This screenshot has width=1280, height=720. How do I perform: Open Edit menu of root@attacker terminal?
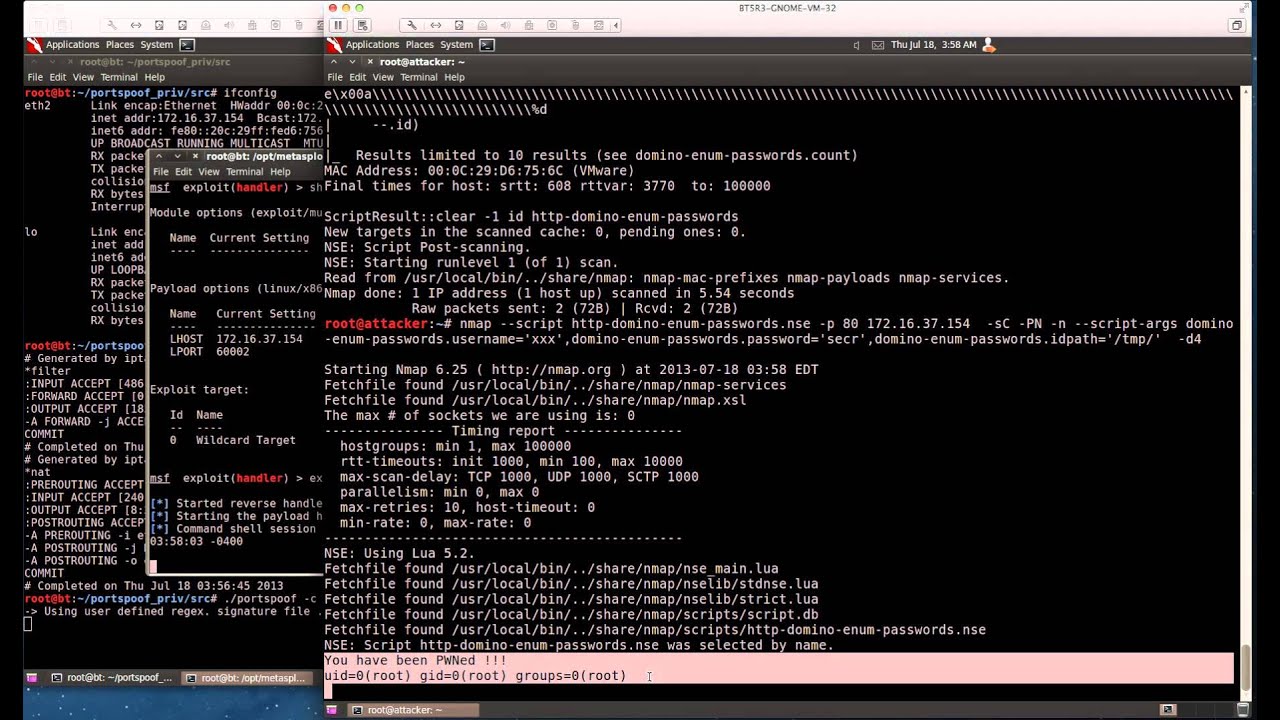[358, 77]
